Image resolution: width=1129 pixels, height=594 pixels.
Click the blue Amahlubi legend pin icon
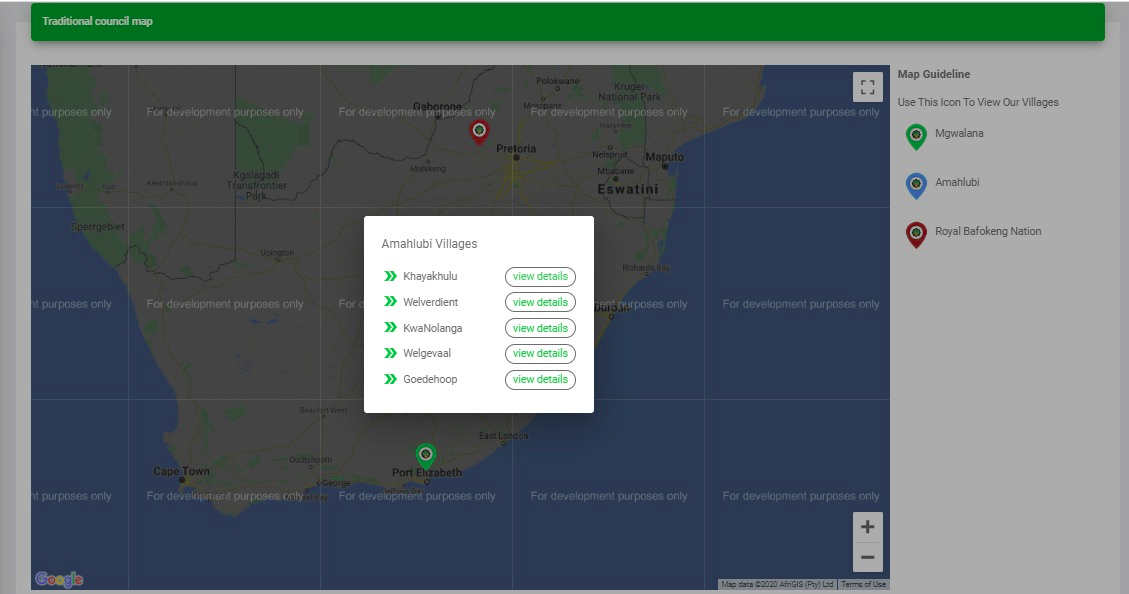[915, 185]
